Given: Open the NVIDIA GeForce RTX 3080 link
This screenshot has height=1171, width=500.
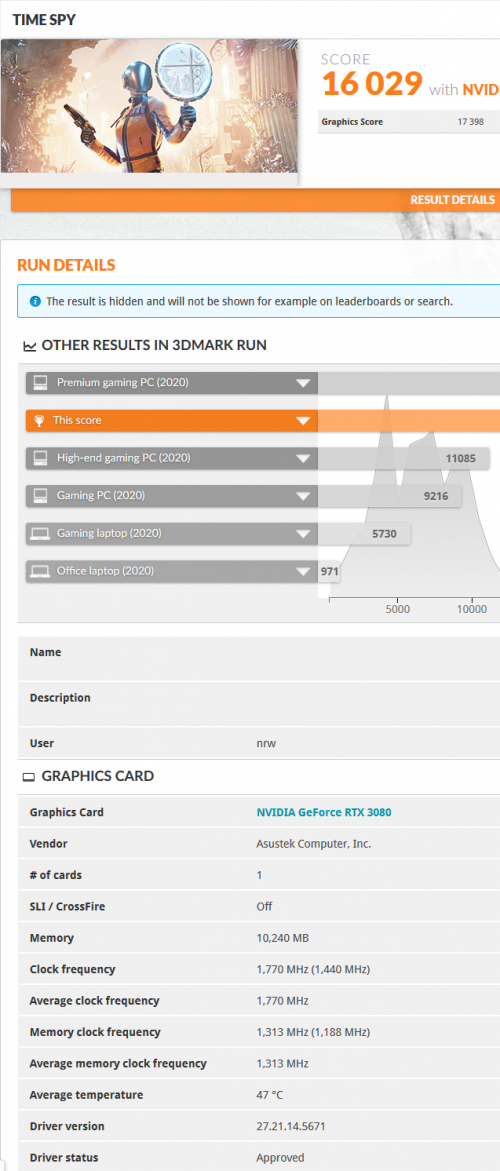Looking at the screenshot, I should pyautogui.click(x=324, y=813).
